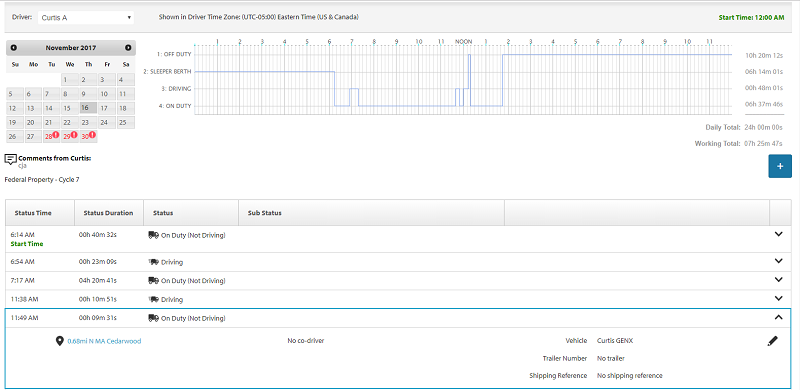Screen dimensions: 800x390
Task: Click the truck icon in 11:49 AM row
Action: (153, 318)
